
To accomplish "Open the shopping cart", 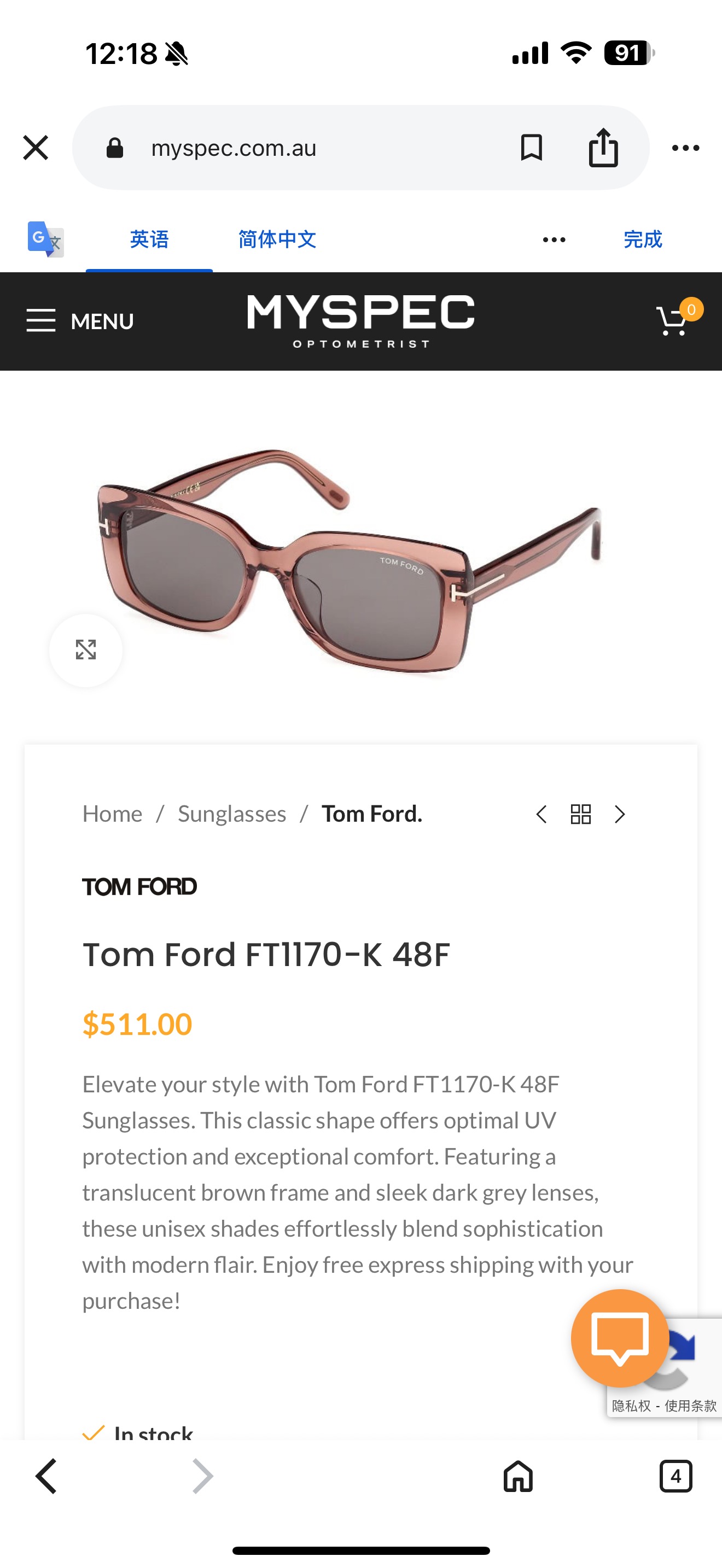I will tap(674, 320).
